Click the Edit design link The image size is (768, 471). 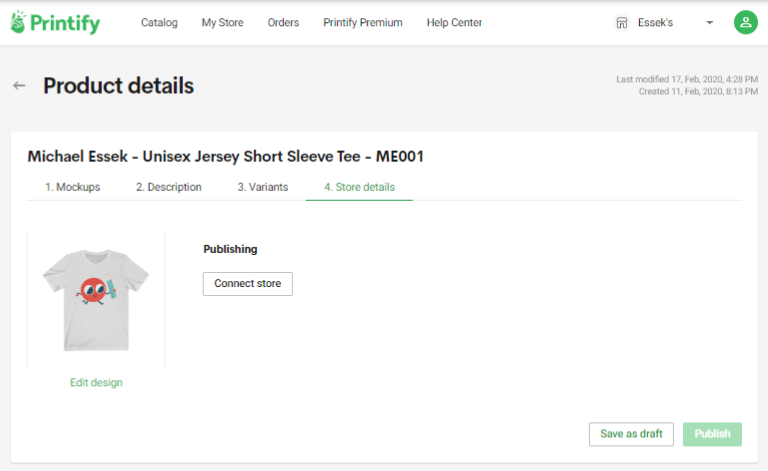pyautogui.click(x=96, y=382)
